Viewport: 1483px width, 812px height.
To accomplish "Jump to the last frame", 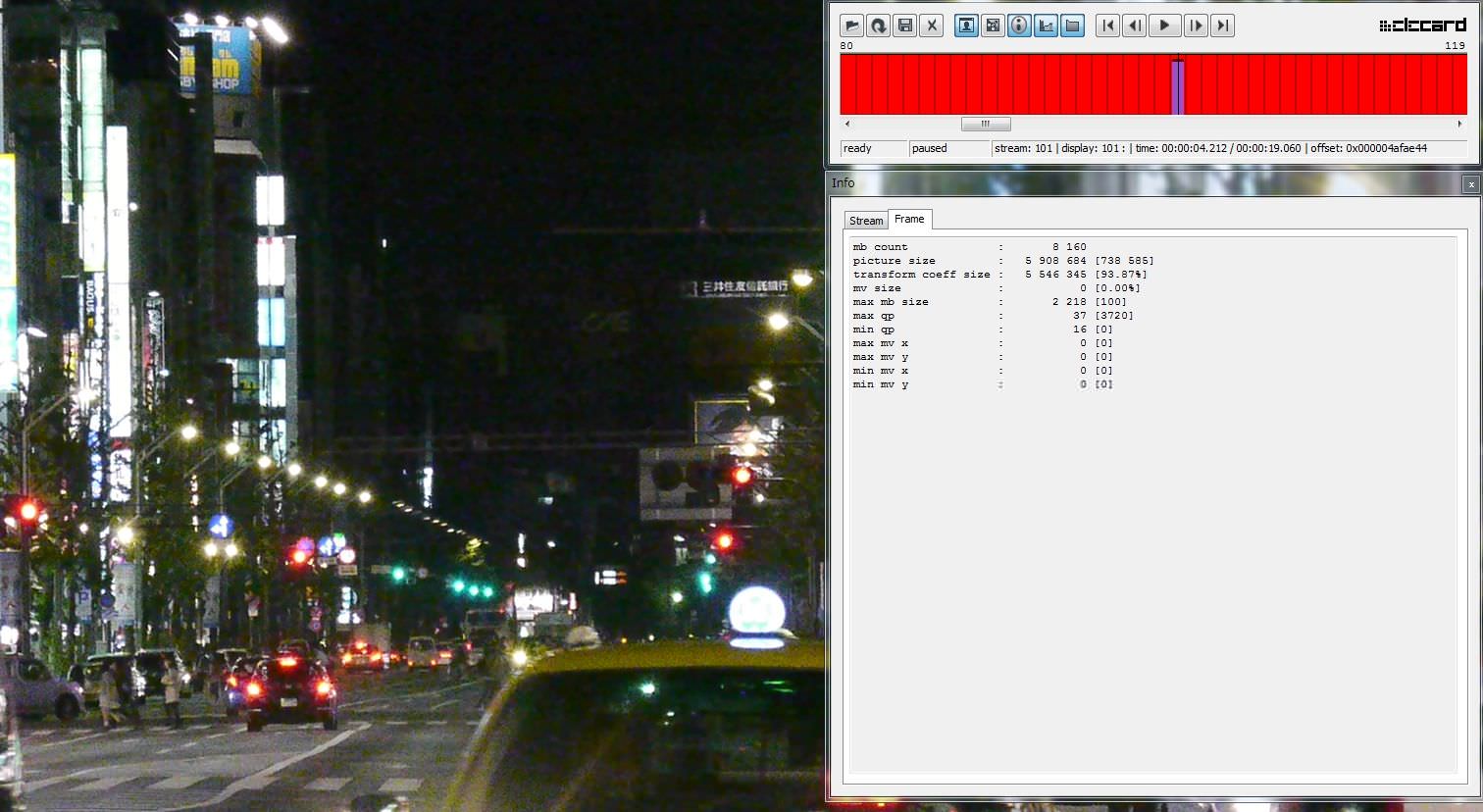I will click(x=1222, y=25).
